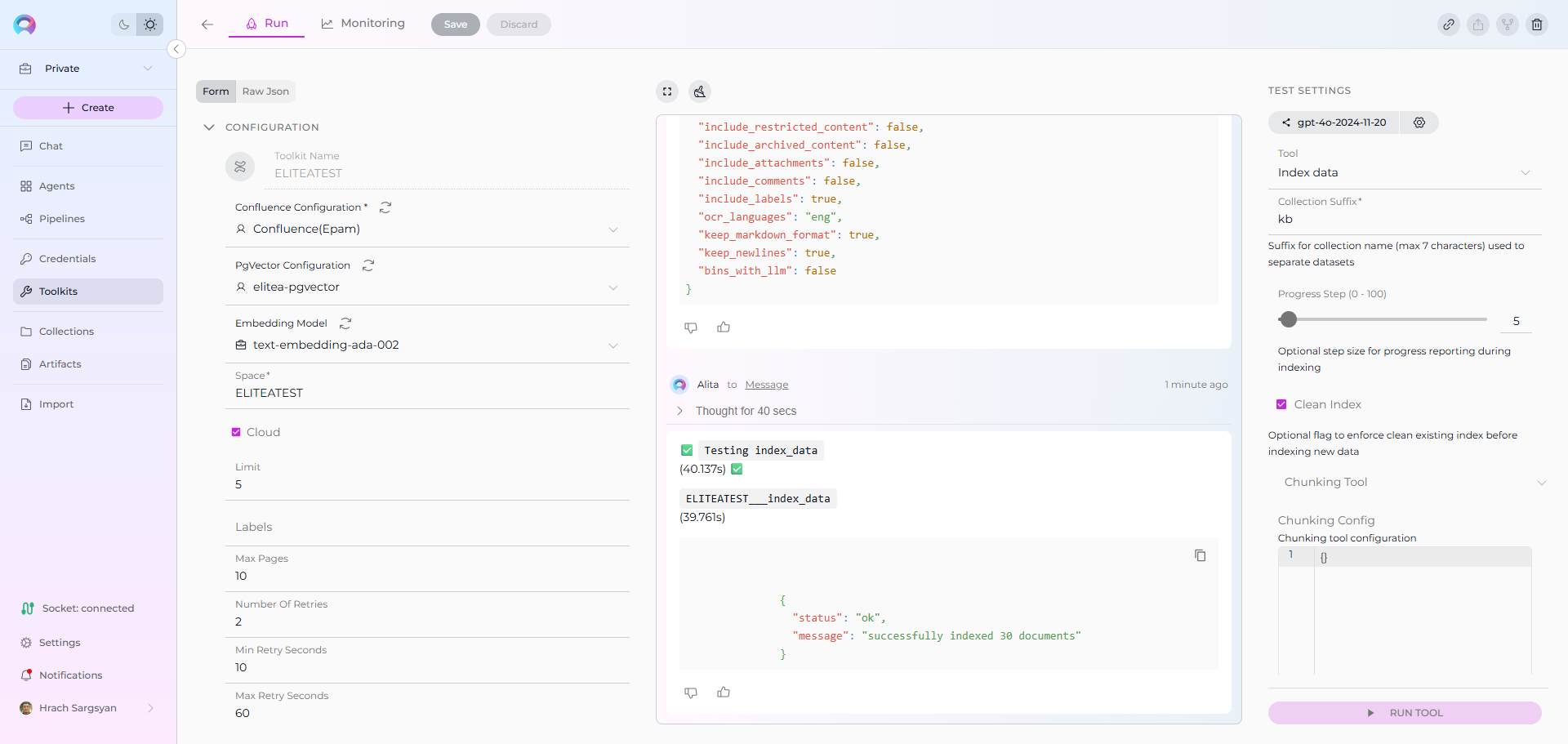Switch to the Monitoring tab
The image size is (1568, 744).
(x=363, y=24)
